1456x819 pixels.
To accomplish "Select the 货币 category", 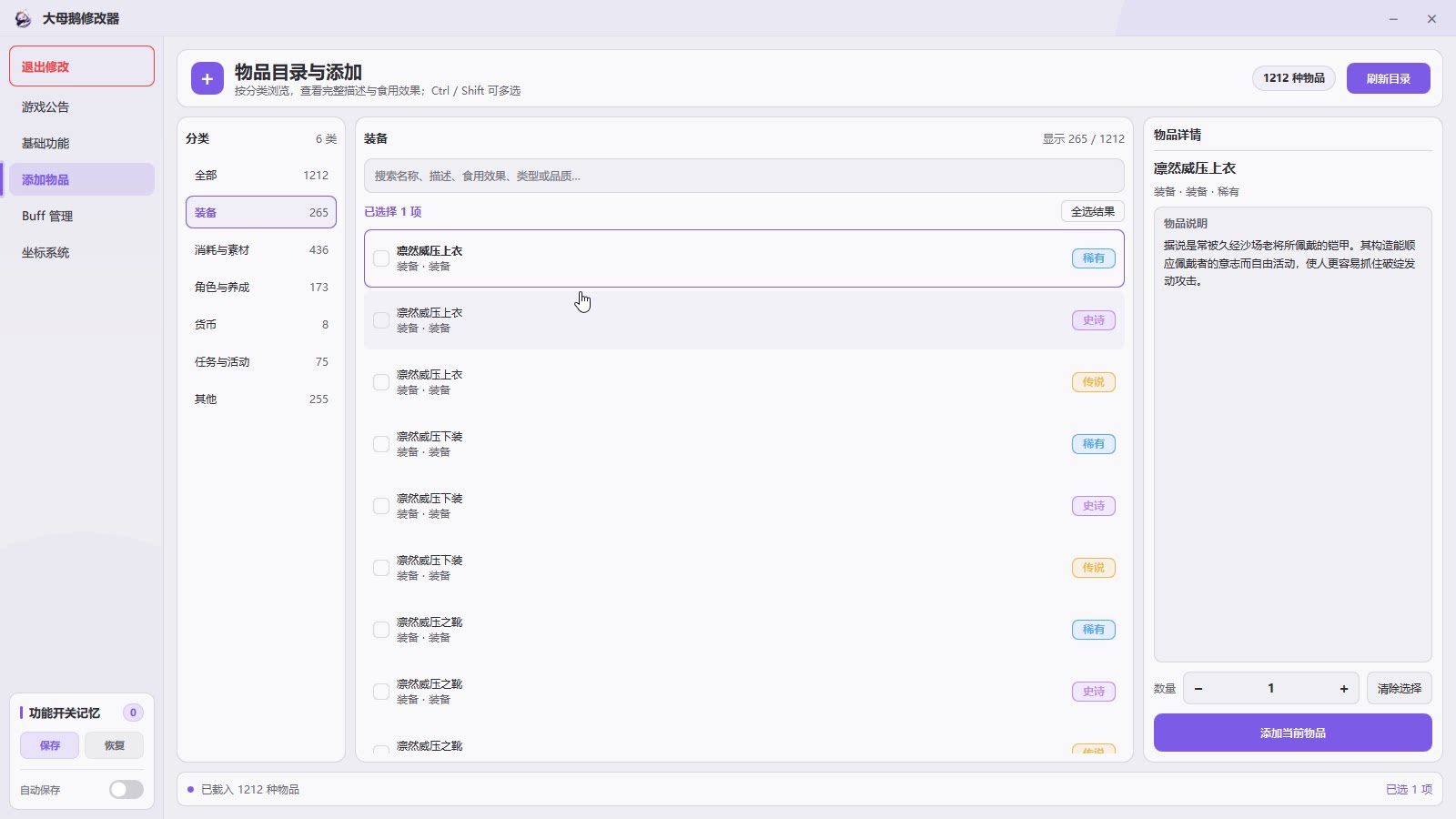I will point(261,324).
